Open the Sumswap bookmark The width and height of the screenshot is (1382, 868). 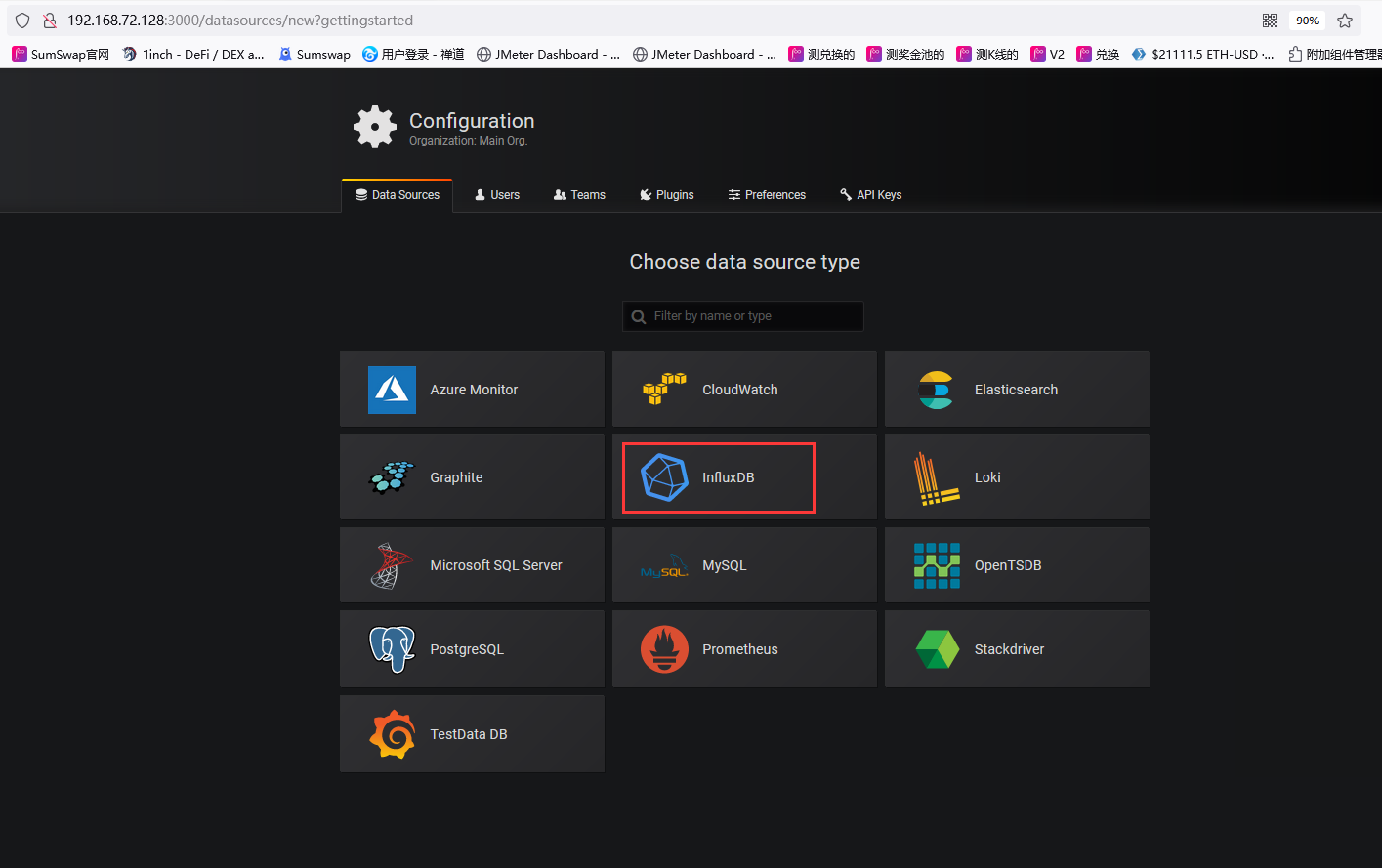[x=314, y=55]
